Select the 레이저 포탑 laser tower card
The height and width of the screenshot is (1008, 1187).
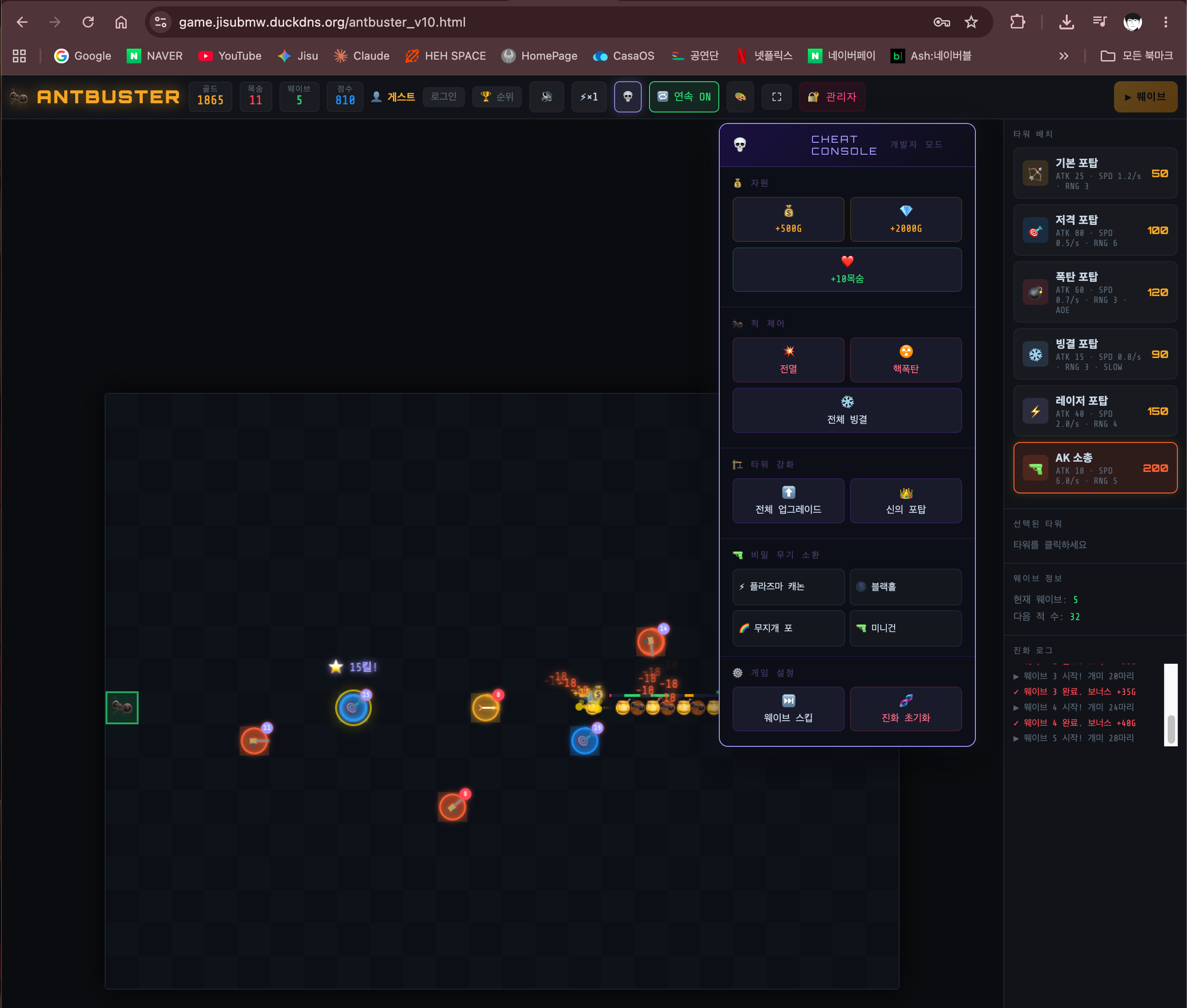tap(1095, 411)
